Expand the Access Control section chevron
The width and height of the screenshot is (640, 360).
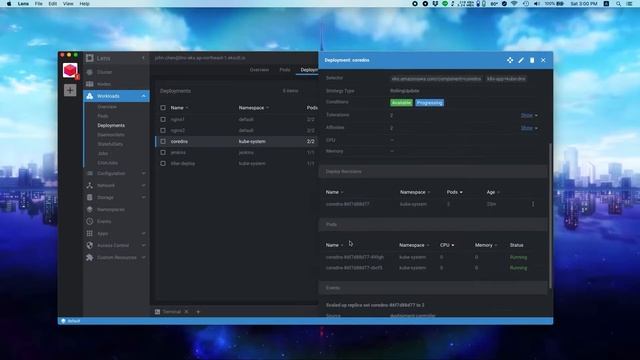(143, 245)
